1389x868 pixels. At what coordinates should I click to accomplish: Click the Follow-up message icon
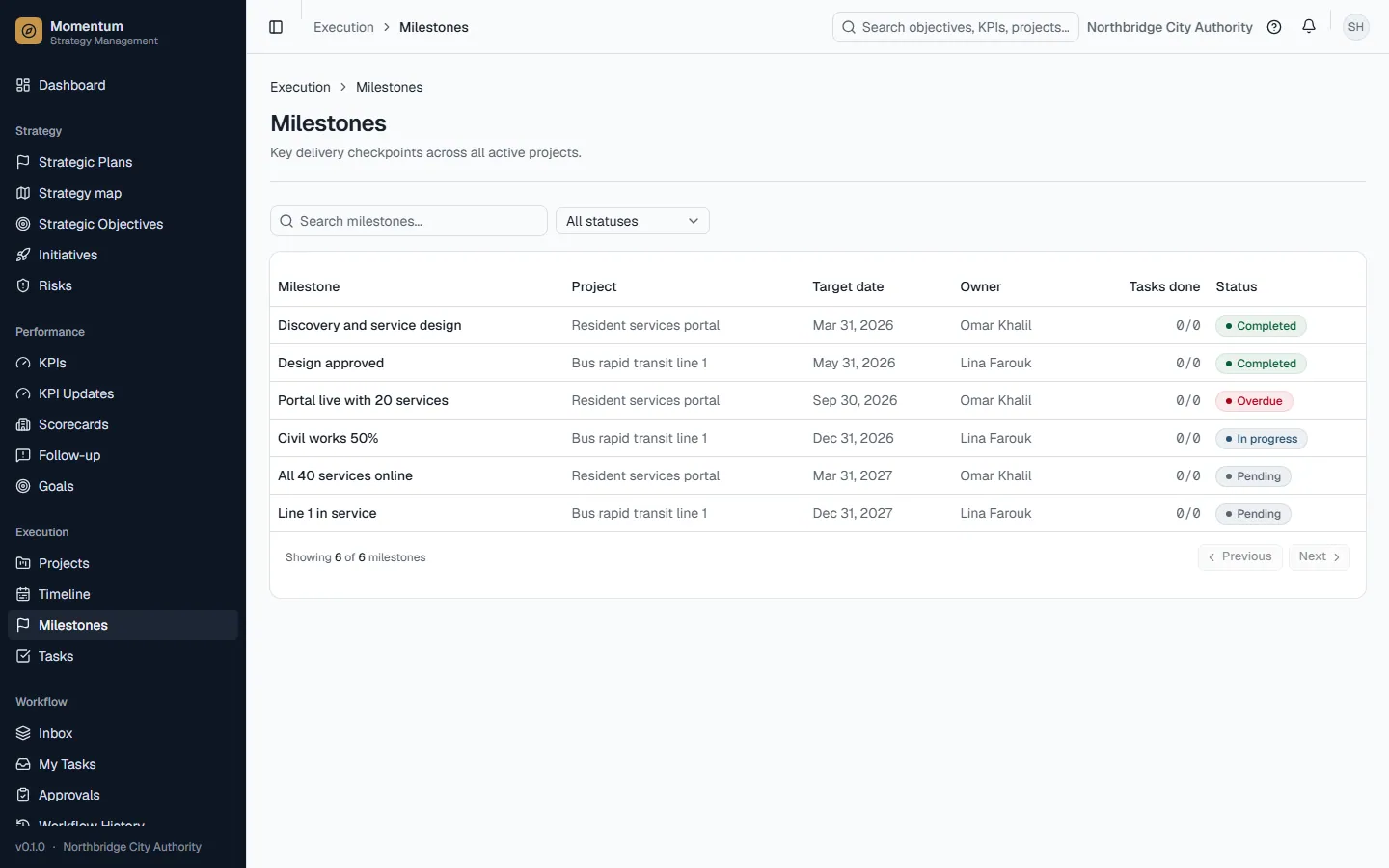click(23, 455)
